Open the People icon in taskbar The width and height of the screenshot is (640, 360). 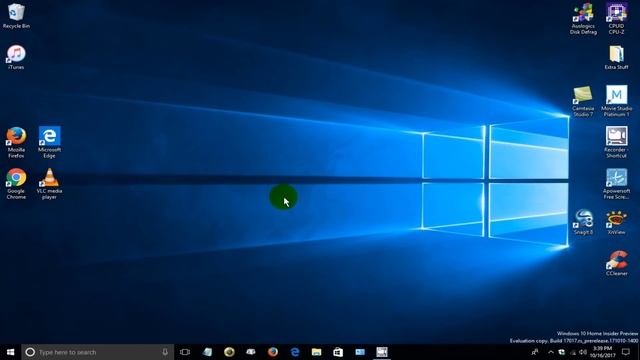[x=535, y=352]
